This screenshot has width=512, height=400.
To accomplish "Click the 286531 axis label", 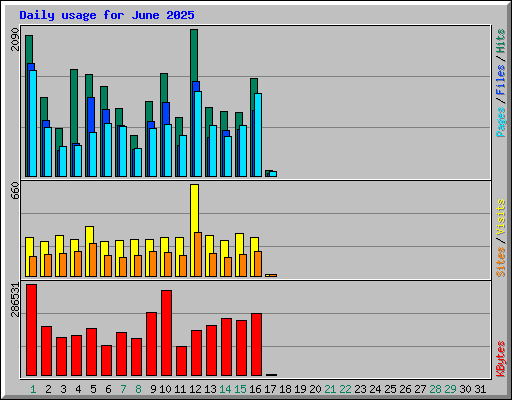I will [15, 299].
